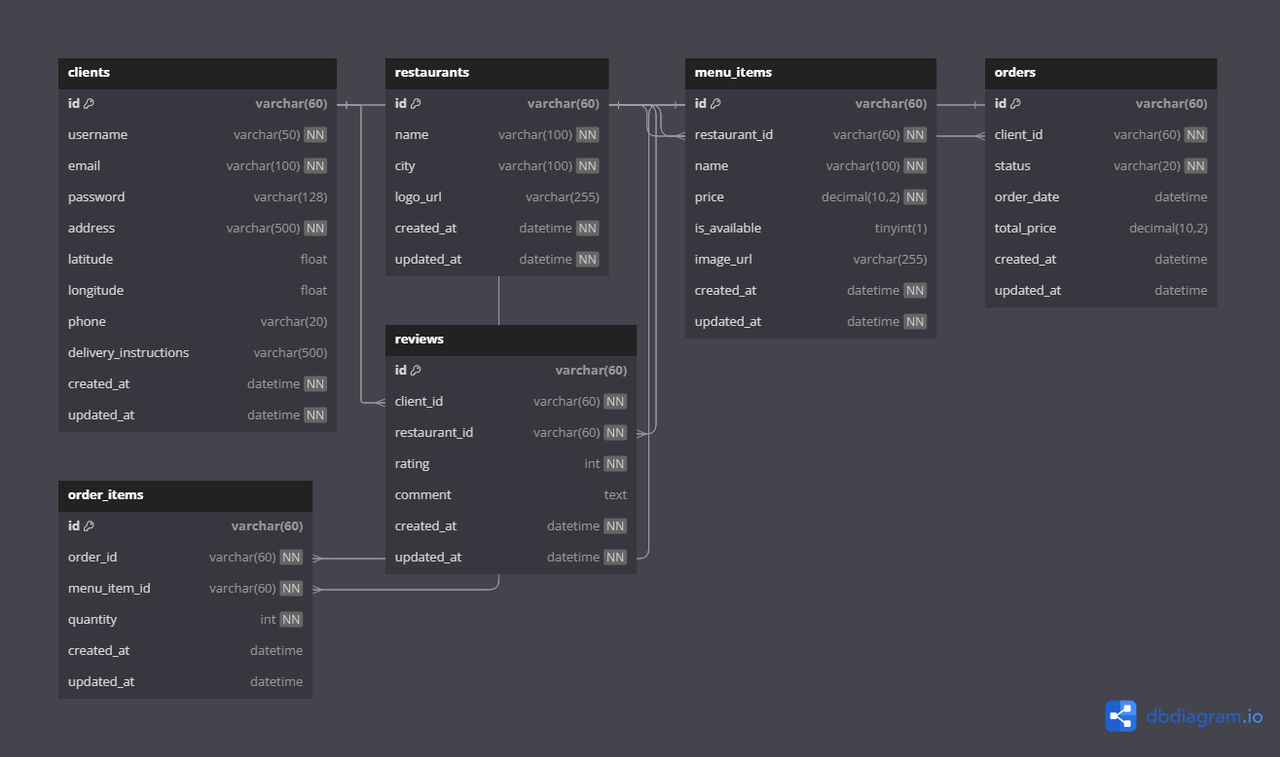This screenshot has height=757, width=1280.
Task: Click updated_at row in reviews table
Action: point(511,557)
